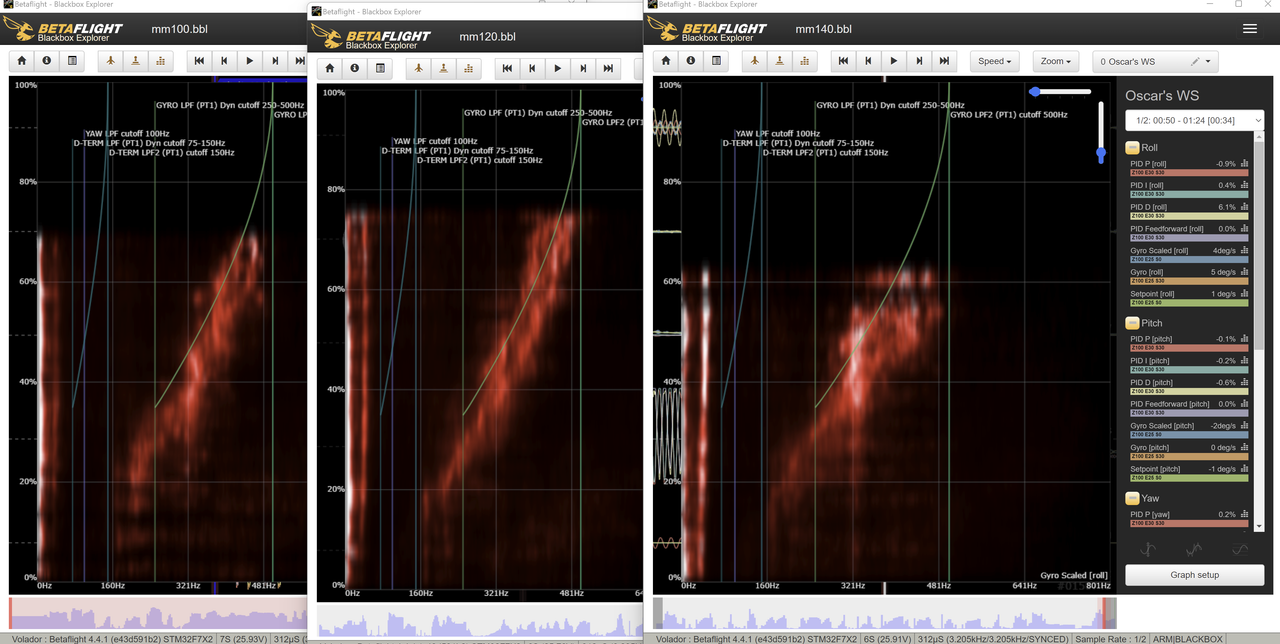Open the workspace dropdown caret
Image resolution: width=1280 pixels, height=644 pixels.
click(x=1209, y=62)
